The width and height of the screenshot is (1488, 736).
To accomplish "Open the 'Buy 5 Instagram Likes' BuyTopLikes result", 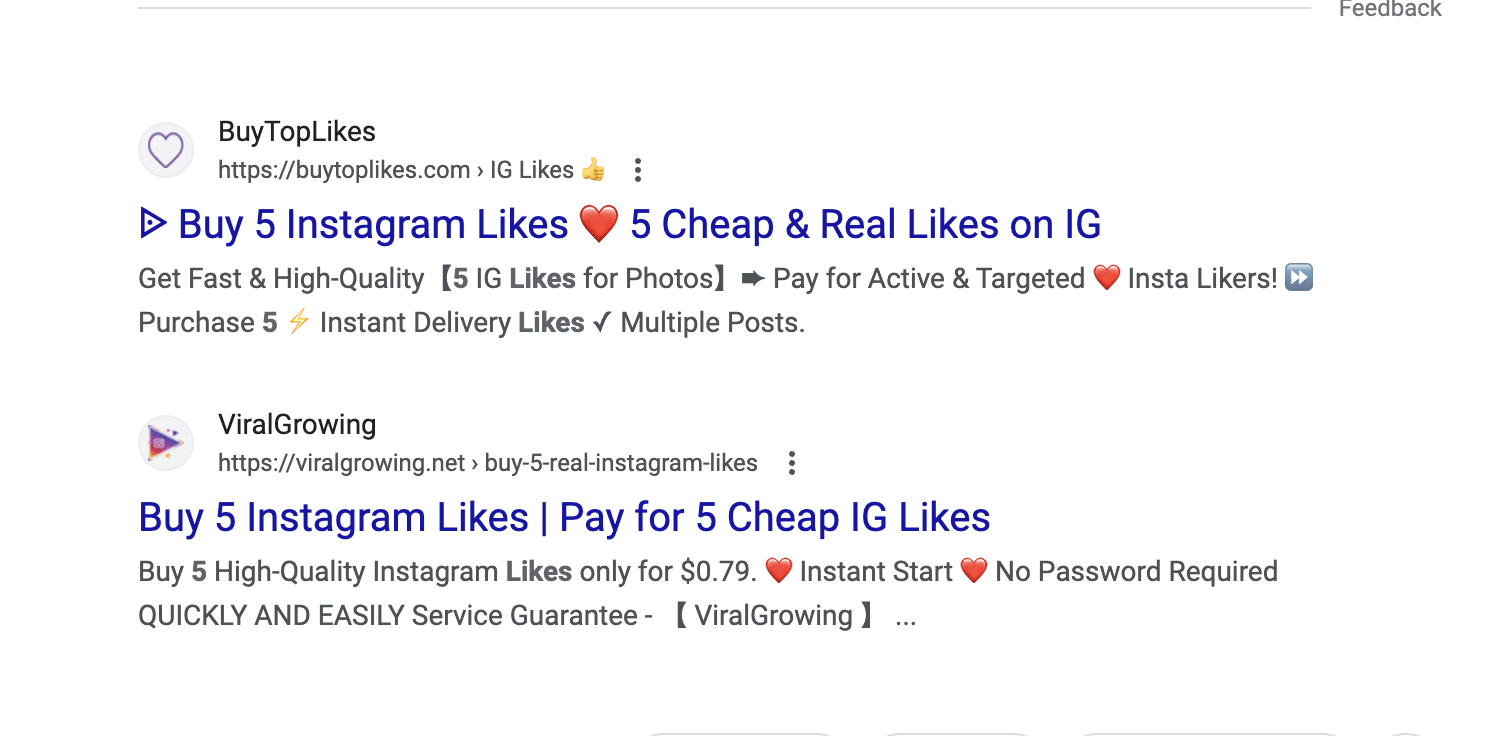I will coord(372,225).
